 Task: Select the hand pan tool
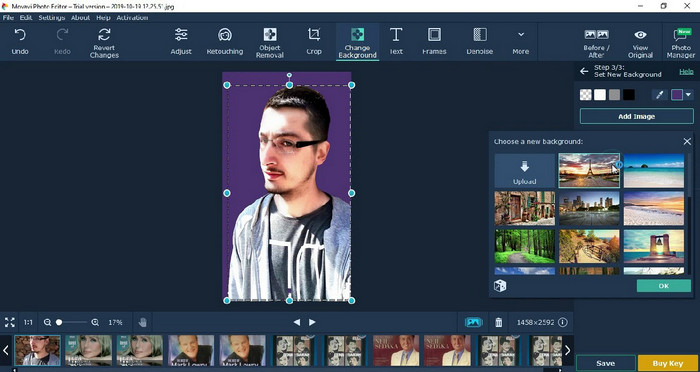(x=142, y=322)
